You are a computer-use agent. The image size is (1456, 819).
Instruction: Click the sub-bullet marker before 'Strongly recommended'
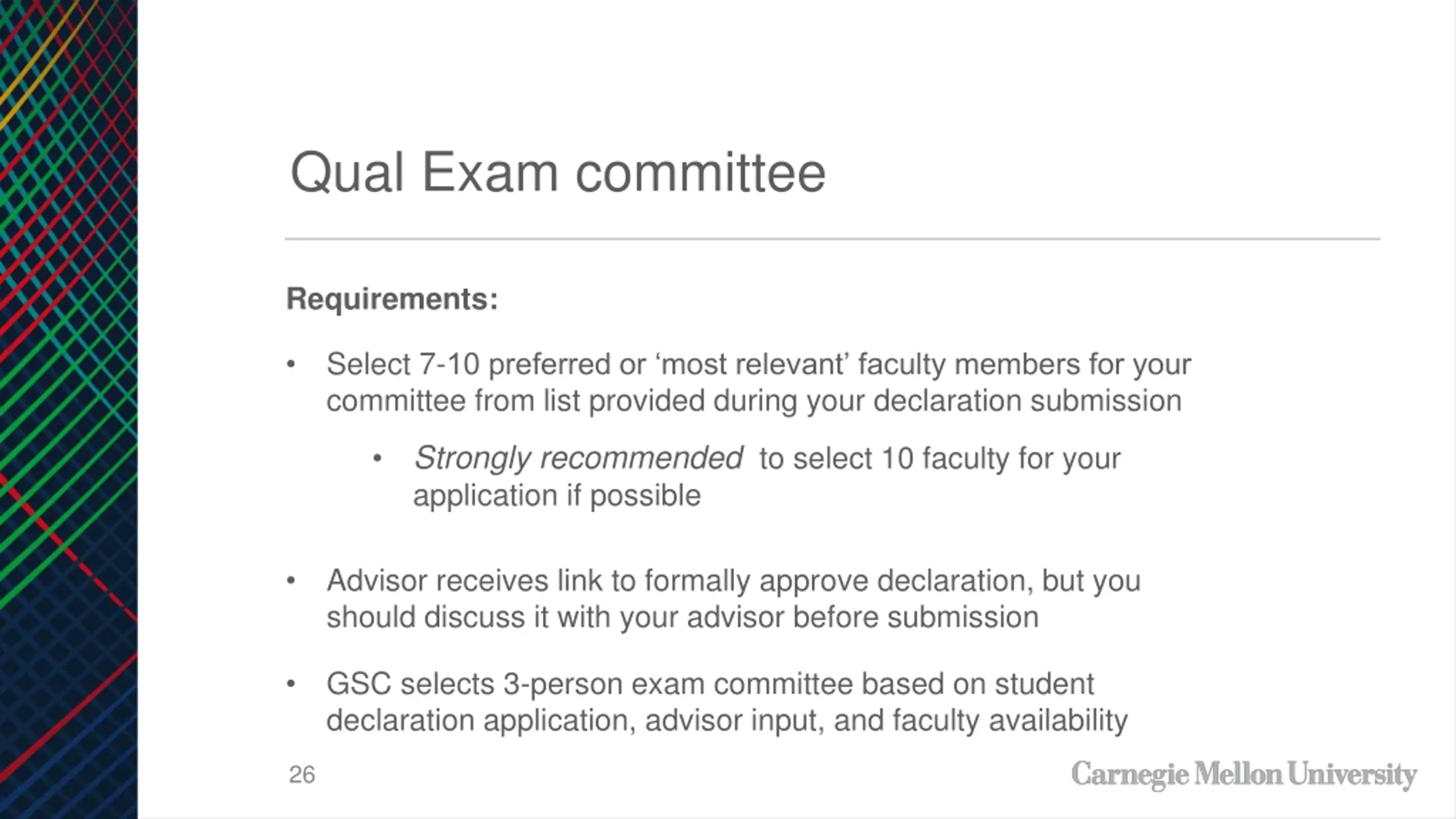point(377,458)
